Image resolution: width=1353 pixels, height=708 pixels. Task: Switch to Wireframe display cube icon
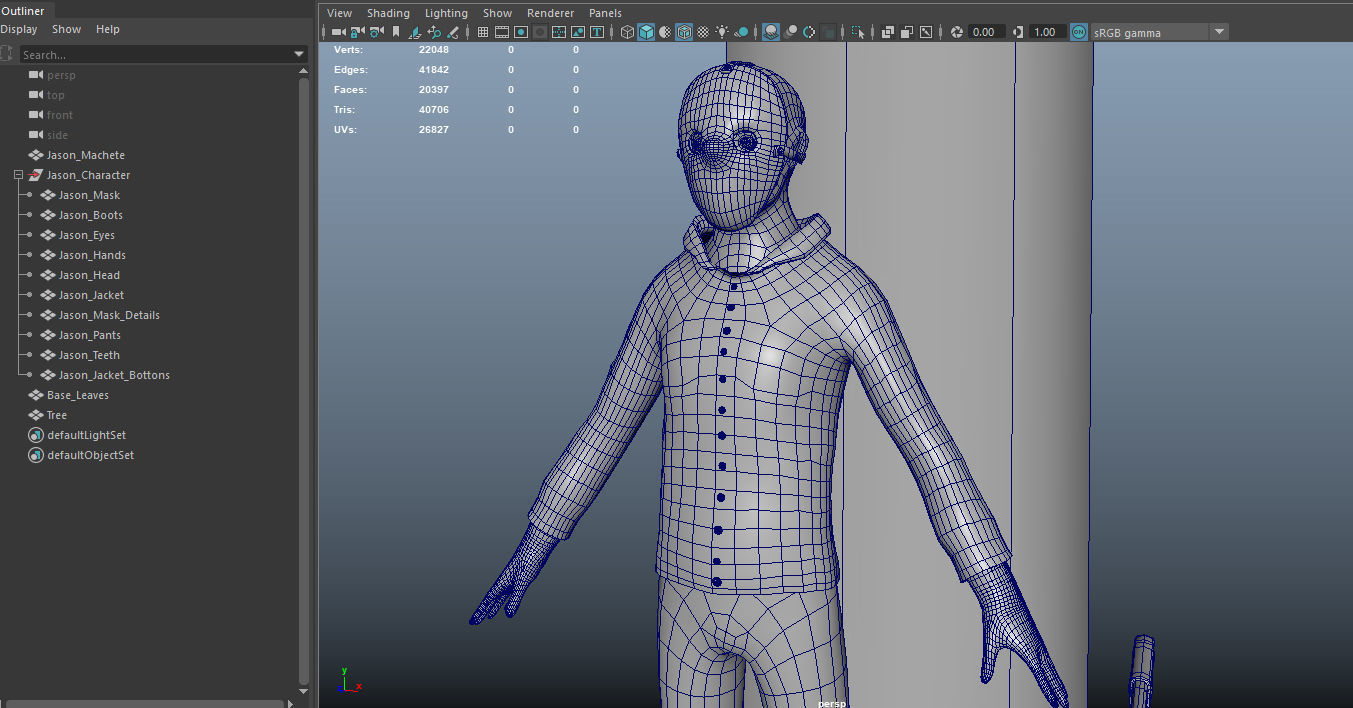click(x=628, y=32)
